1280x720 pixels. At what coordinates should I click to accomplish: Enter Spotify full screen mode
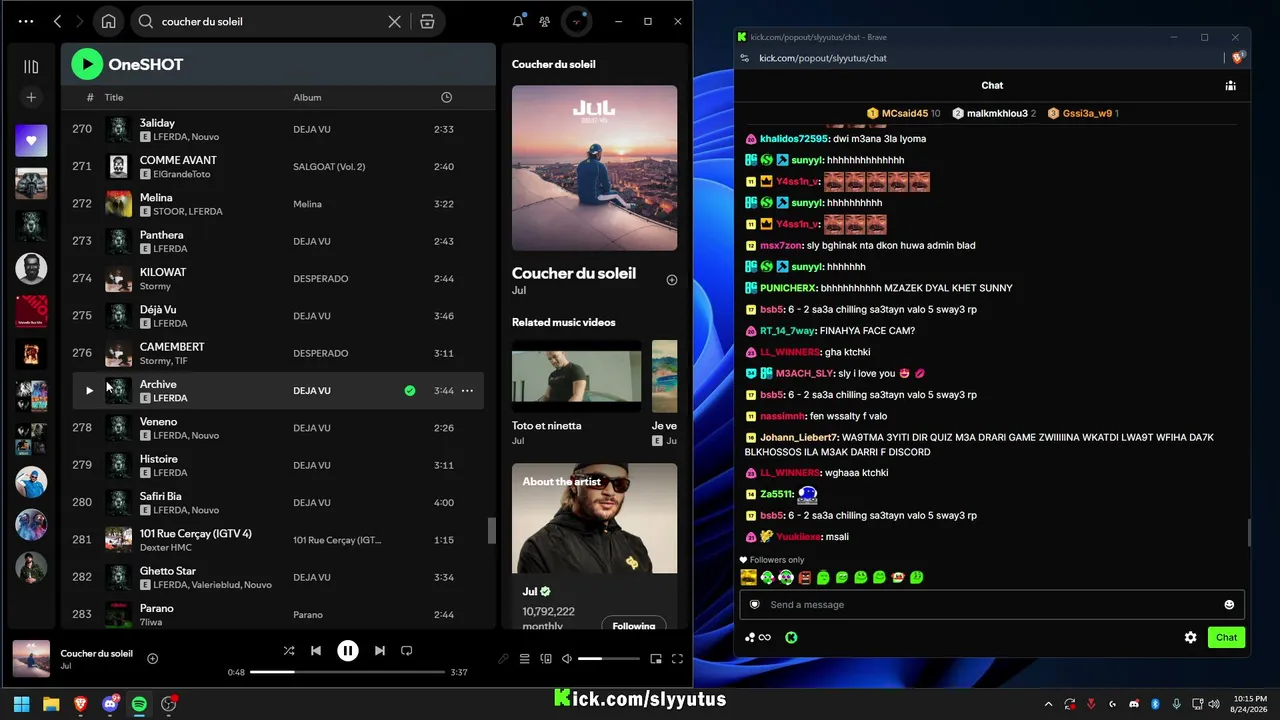tap(677, 659)
